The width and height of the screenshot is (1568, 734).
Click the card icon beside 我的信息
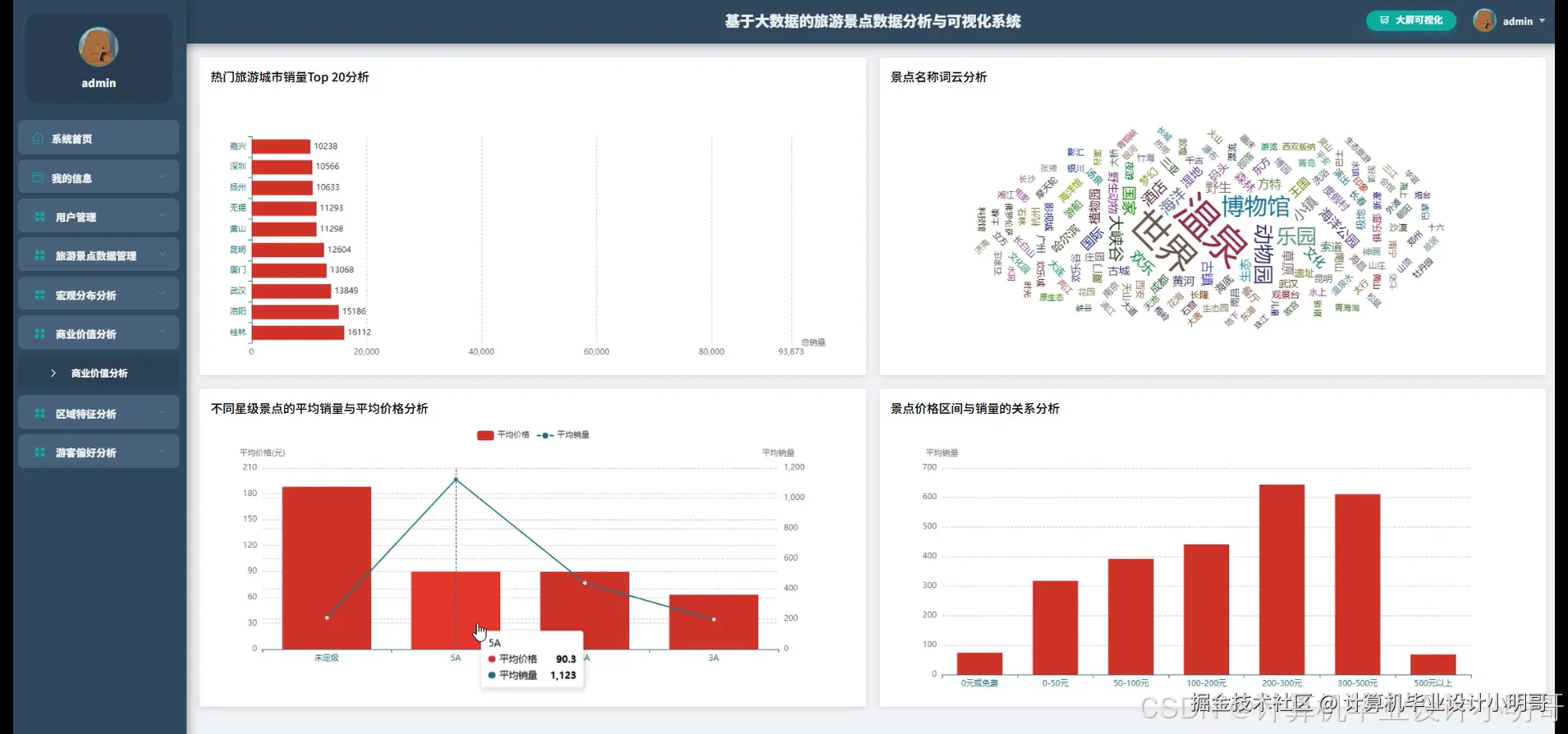(x=38, y=177)
